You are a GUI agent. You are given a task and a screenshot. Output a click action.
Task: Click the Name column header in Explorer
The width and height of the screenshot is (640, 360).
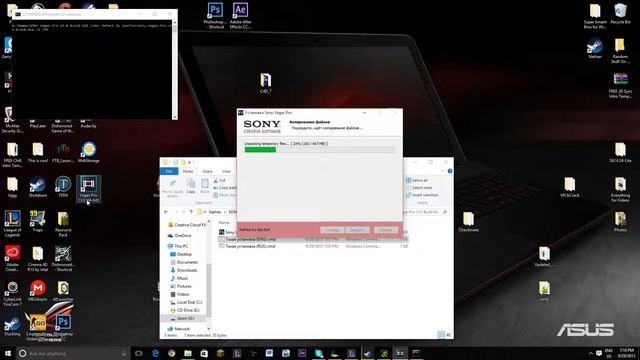coord(224,222)
